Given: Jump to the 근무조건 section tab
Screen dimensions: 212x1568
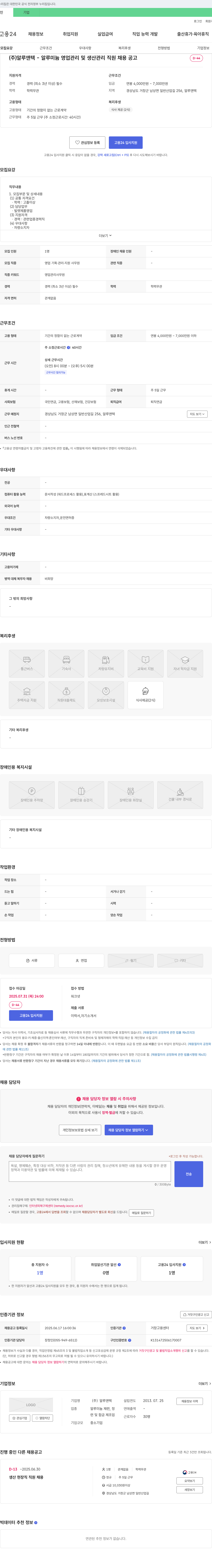Looking at the screenshot, I should coord(45,48).
